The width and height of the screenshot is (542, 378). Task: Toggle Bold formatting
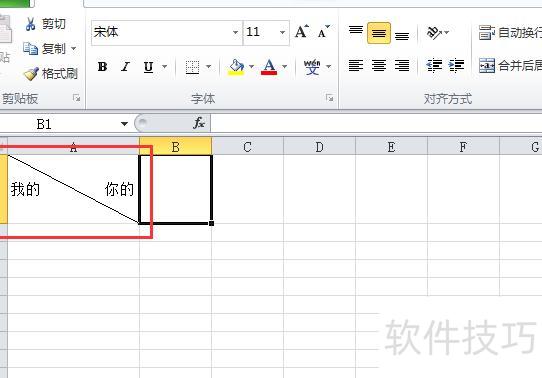click(102, 66)
